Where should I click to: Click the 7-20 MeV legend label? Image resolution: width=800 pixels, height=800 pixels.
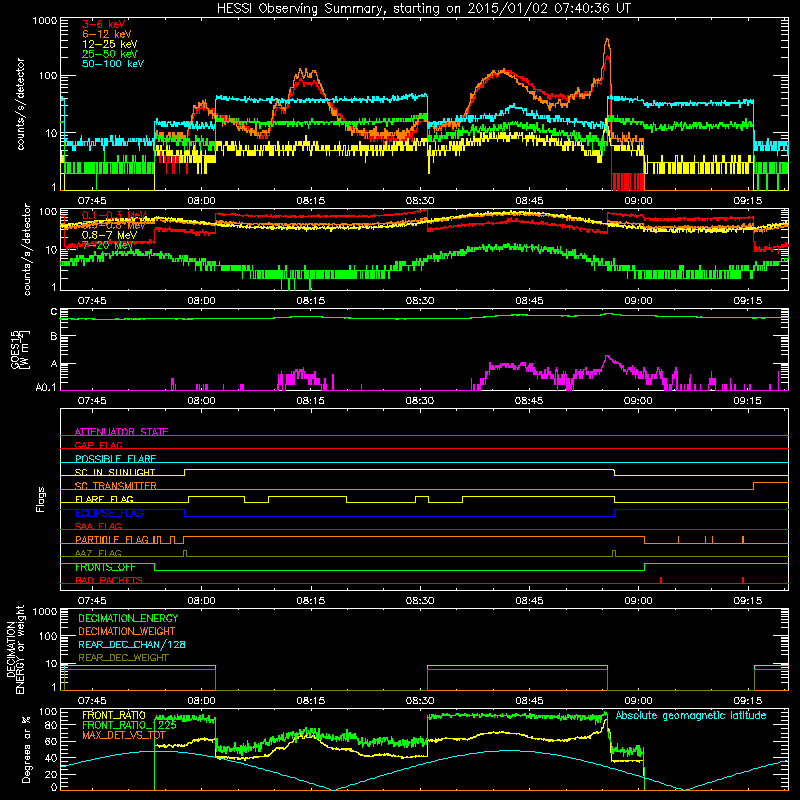(x=107, y=245)
